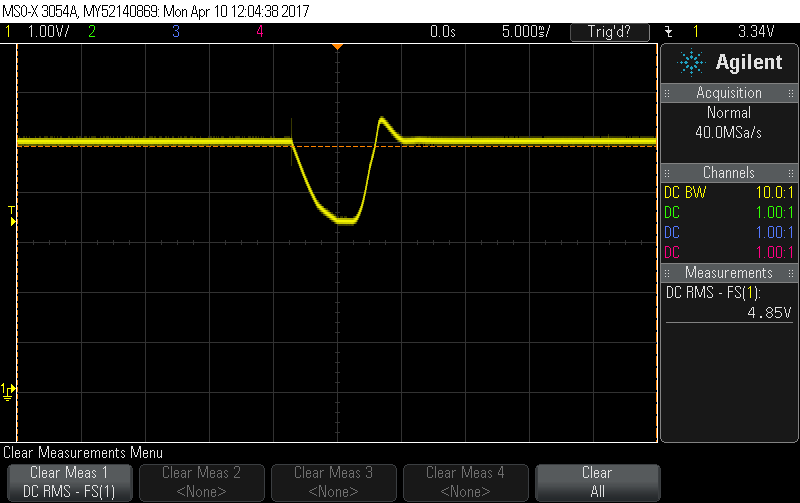Click the 5.000 ms/ timebase value

(x=526, y=32)
